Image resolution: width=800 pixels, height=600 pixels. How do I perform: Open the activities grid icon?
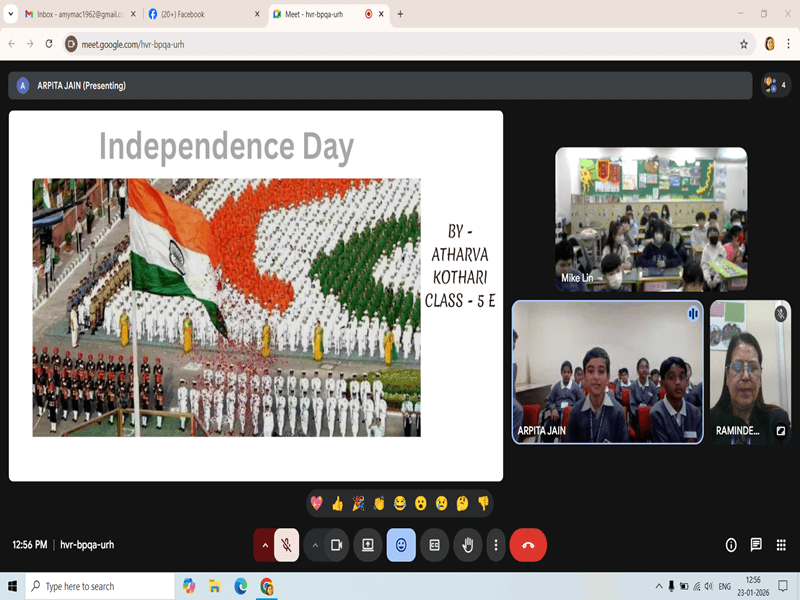click(781, 545)
